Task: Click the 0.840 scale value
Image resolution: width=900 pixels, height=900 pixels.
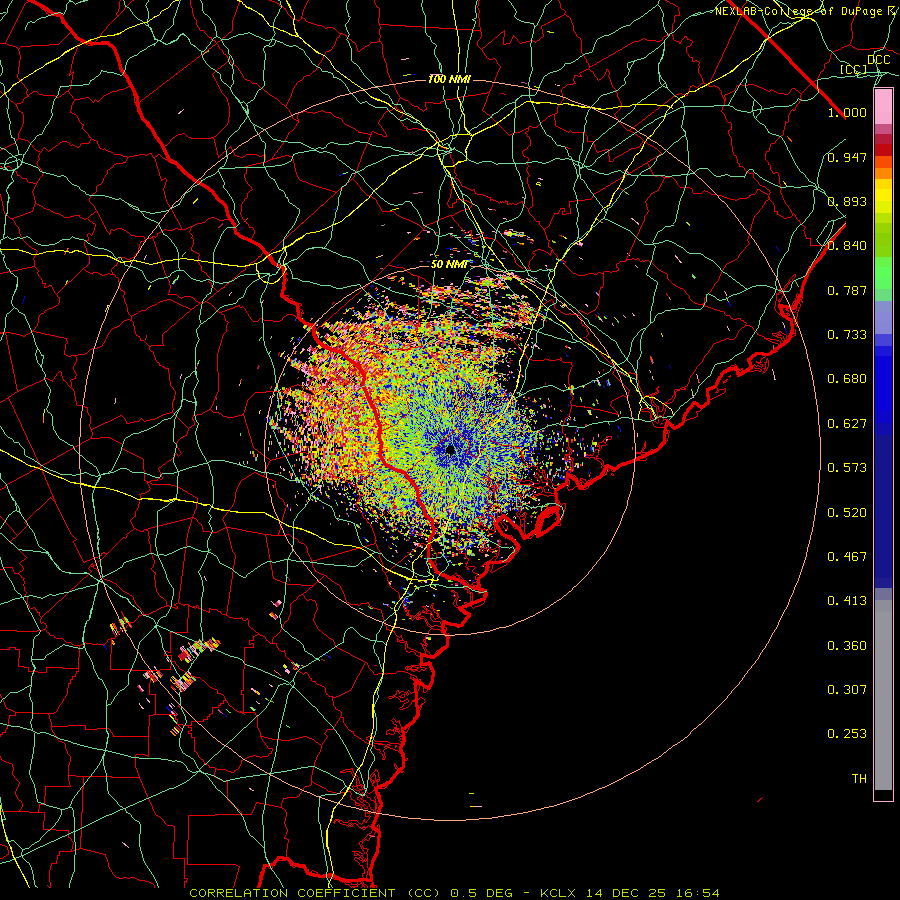Action: tap(847, 246)
